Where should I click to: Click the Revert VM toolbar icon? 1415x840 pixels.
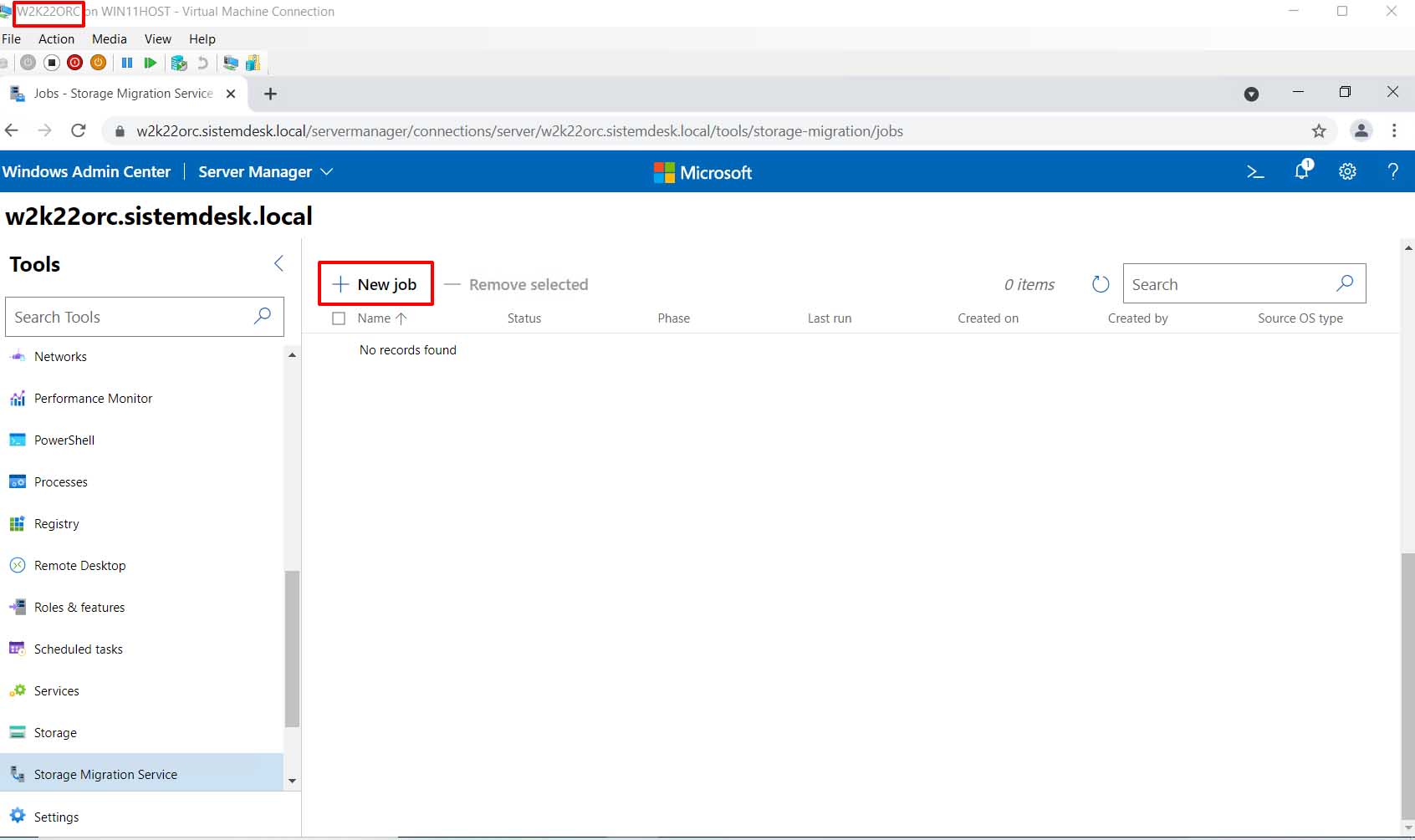point(202,63)
